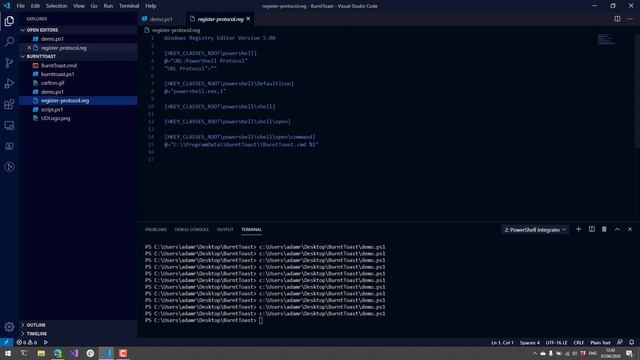Change the Spaces: 4 indentation setting
Viewport: 640px width, 360px height.
point(529,342)
